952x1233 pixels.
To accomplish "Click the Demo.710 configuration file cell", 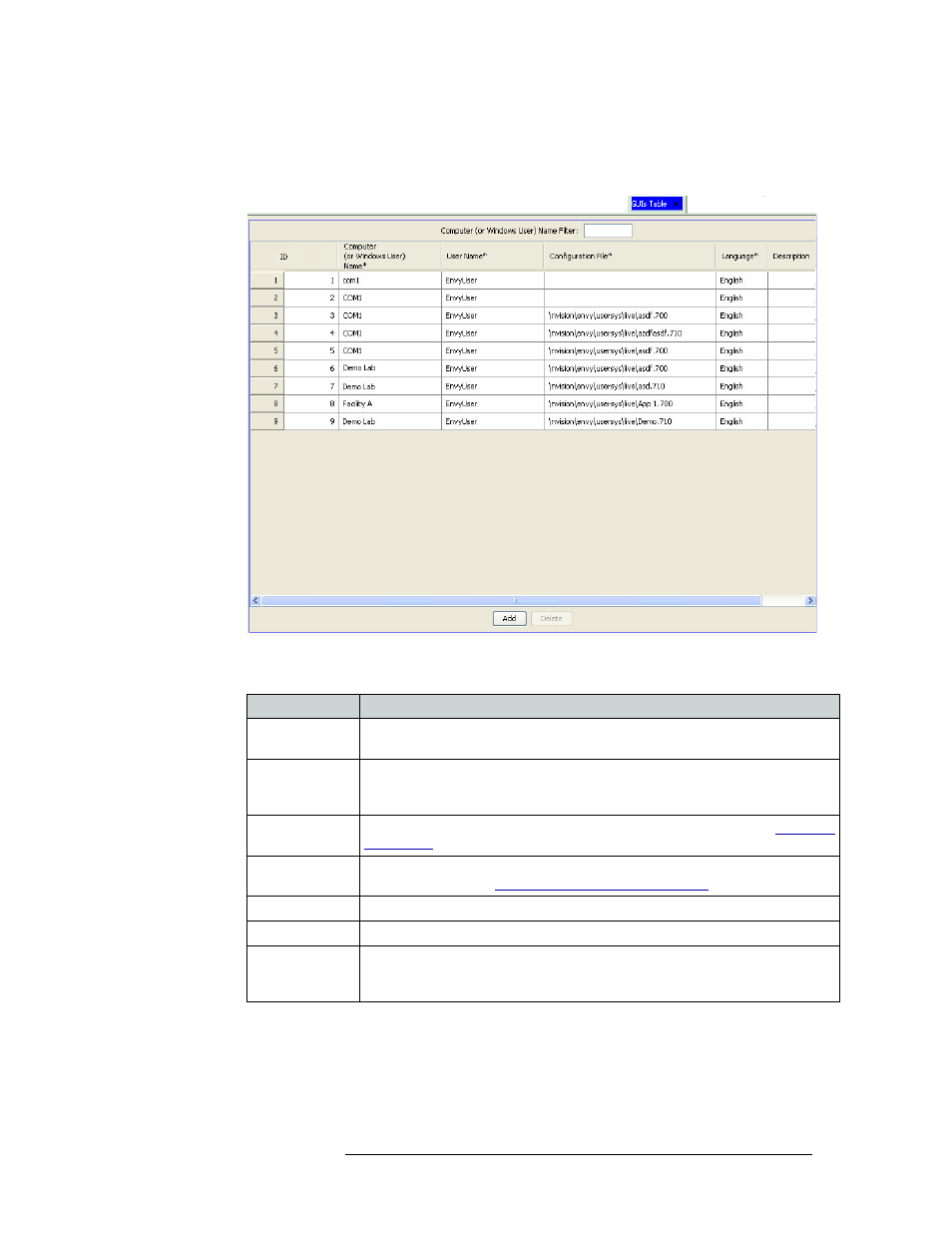I will 630,421.
